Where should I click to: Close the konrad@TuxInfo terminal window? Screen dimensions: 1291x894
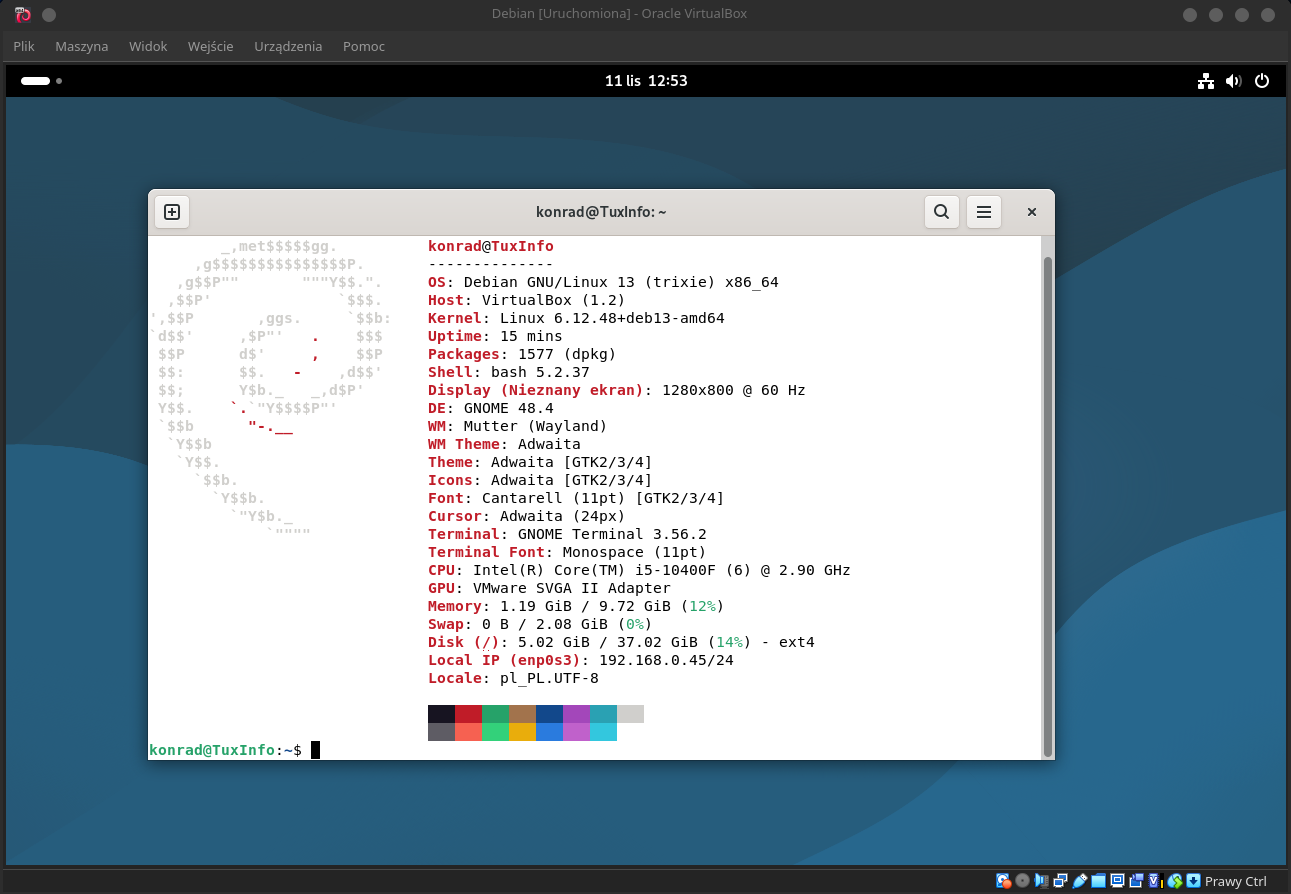coord(1032,212)
